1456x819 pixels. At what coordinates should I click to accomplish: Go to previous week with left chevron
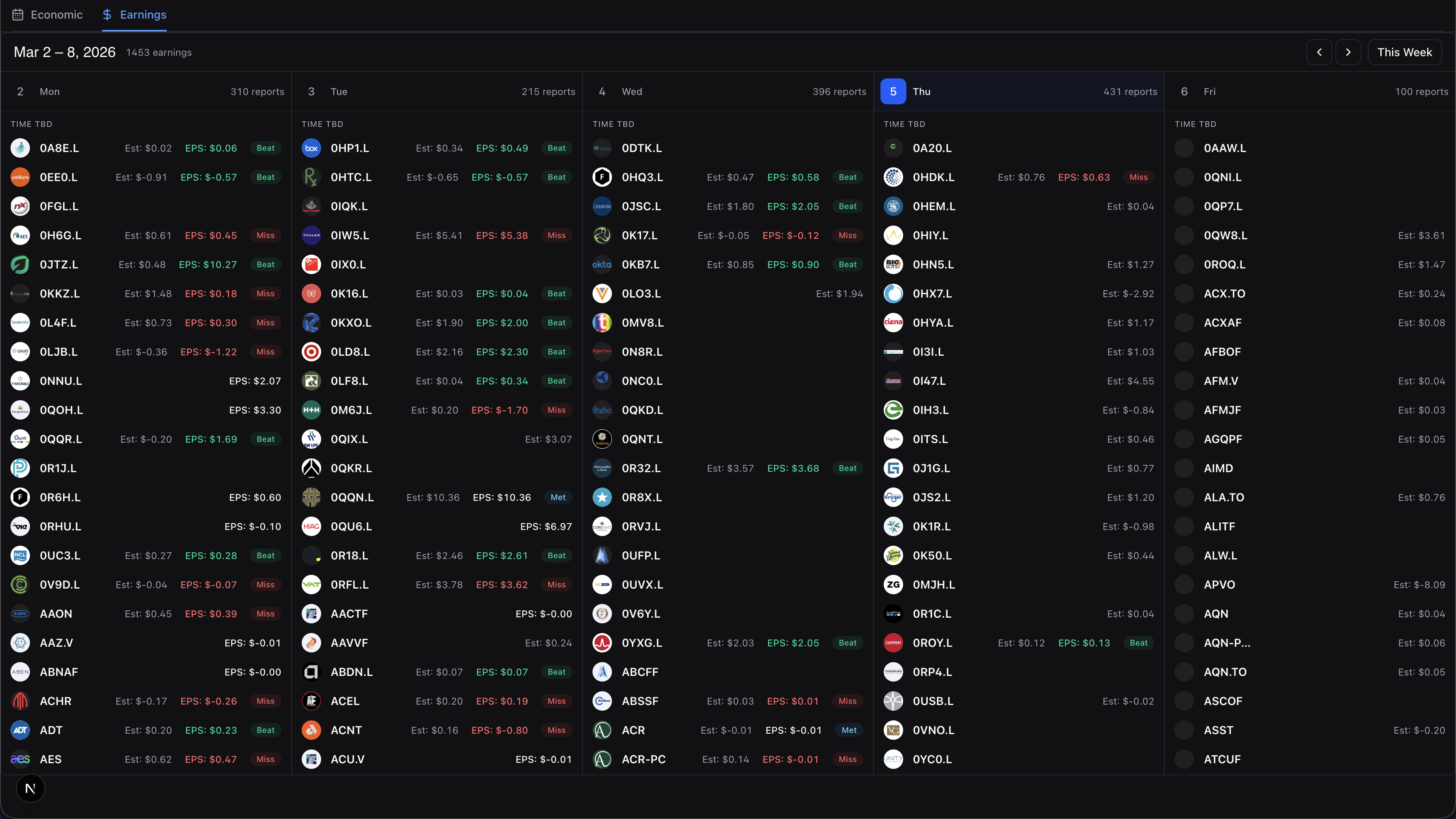click(1319, 53)
